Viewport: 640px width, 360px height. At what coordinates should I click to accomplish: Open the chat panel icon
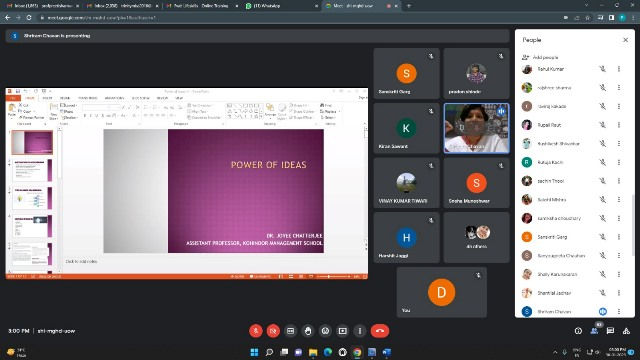(610, 331)
